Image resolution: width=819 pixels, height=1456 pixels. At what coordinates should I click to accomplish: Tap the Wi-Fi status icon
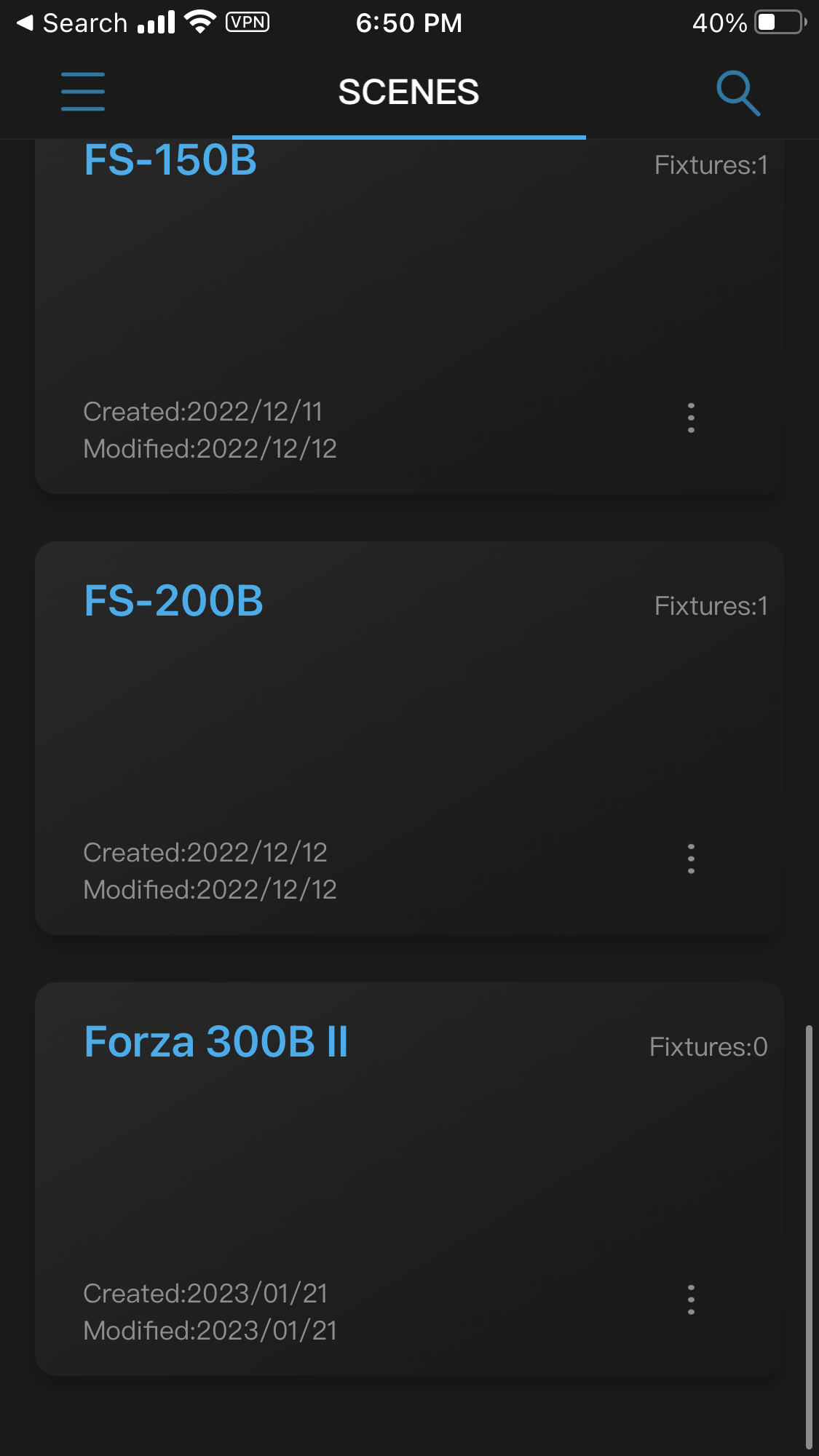[200, 22]
